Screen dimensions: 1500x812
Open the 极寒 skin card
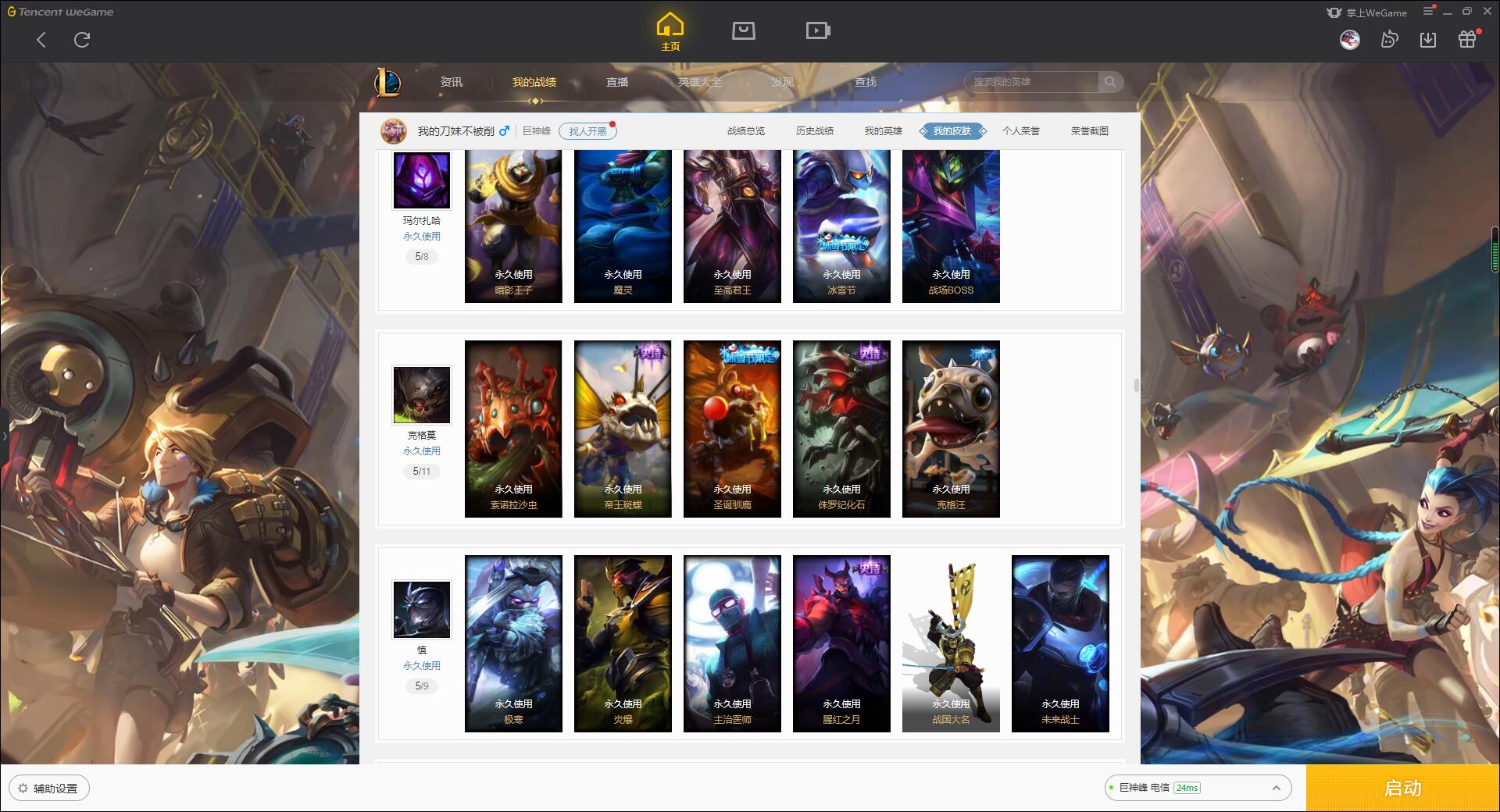point(513,643)
